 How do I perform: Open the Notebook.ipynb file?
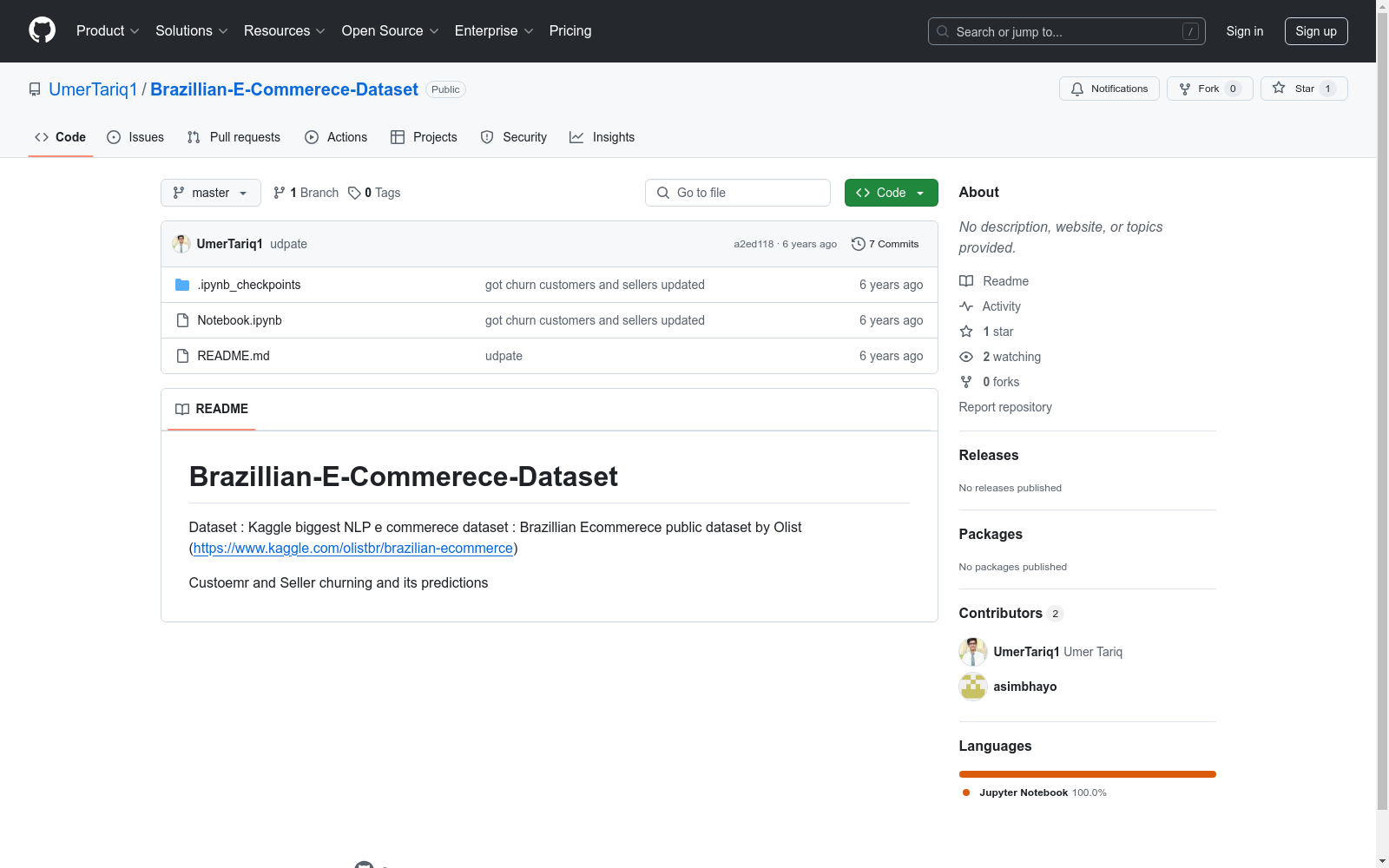coord(240,320)
